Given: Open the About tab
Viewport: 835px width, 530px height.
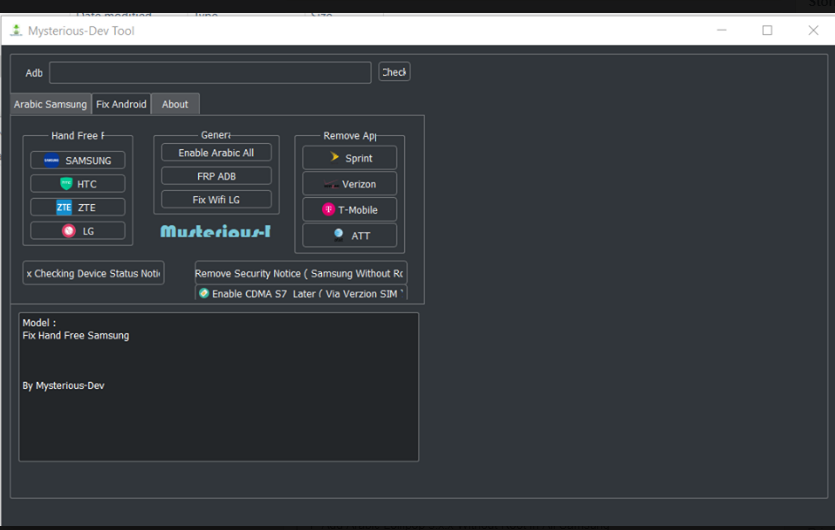Looking at the screenshot, I should pyautogui.click(x=175, y=104).
